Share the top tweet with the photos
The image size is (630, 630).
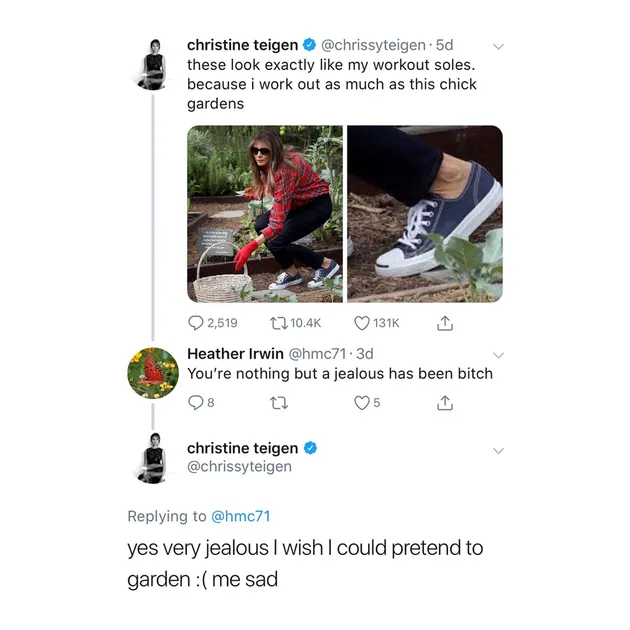pyautogui.click(x=446, y=322)
